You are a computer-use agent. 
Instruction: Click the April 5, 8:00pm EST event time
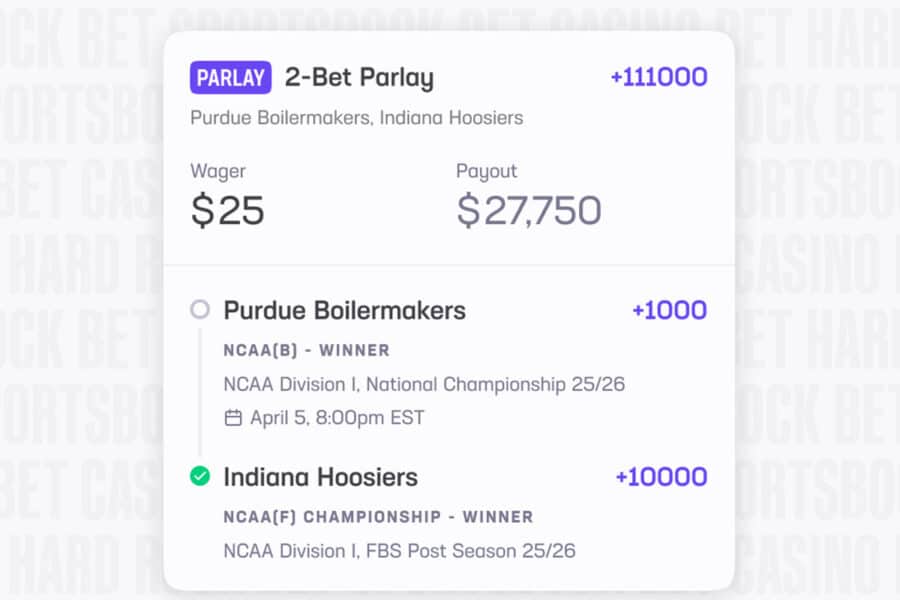335,418
